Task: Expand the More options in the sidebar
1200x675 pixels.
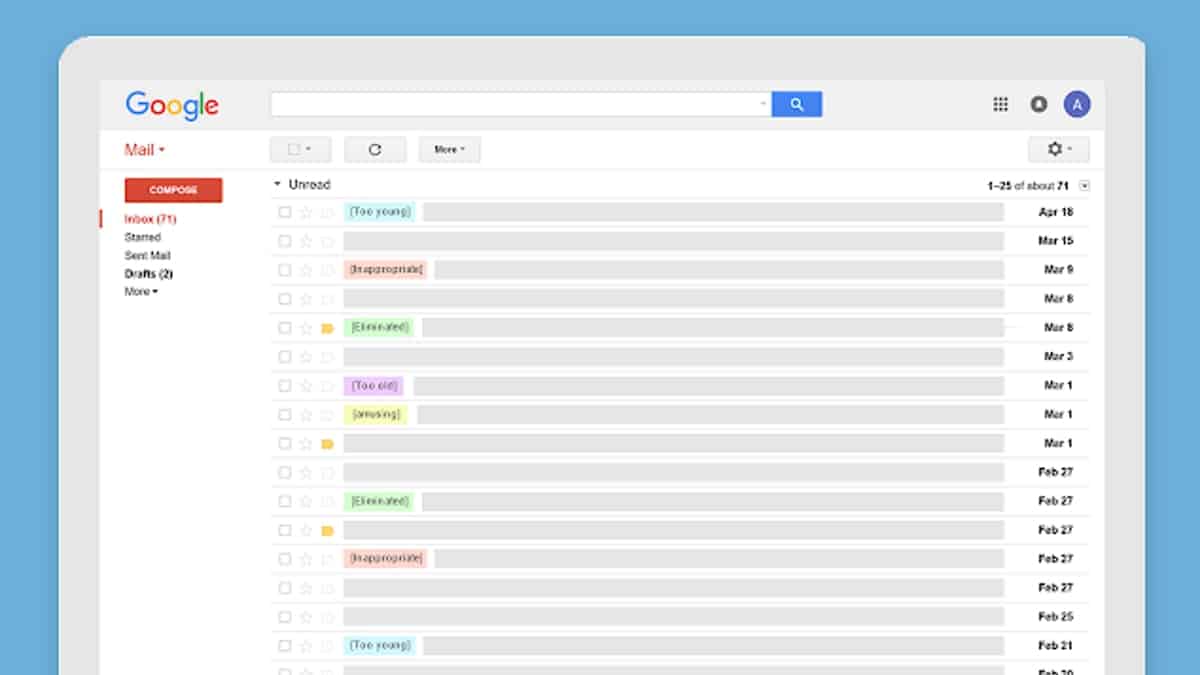Action: [139, 291]
